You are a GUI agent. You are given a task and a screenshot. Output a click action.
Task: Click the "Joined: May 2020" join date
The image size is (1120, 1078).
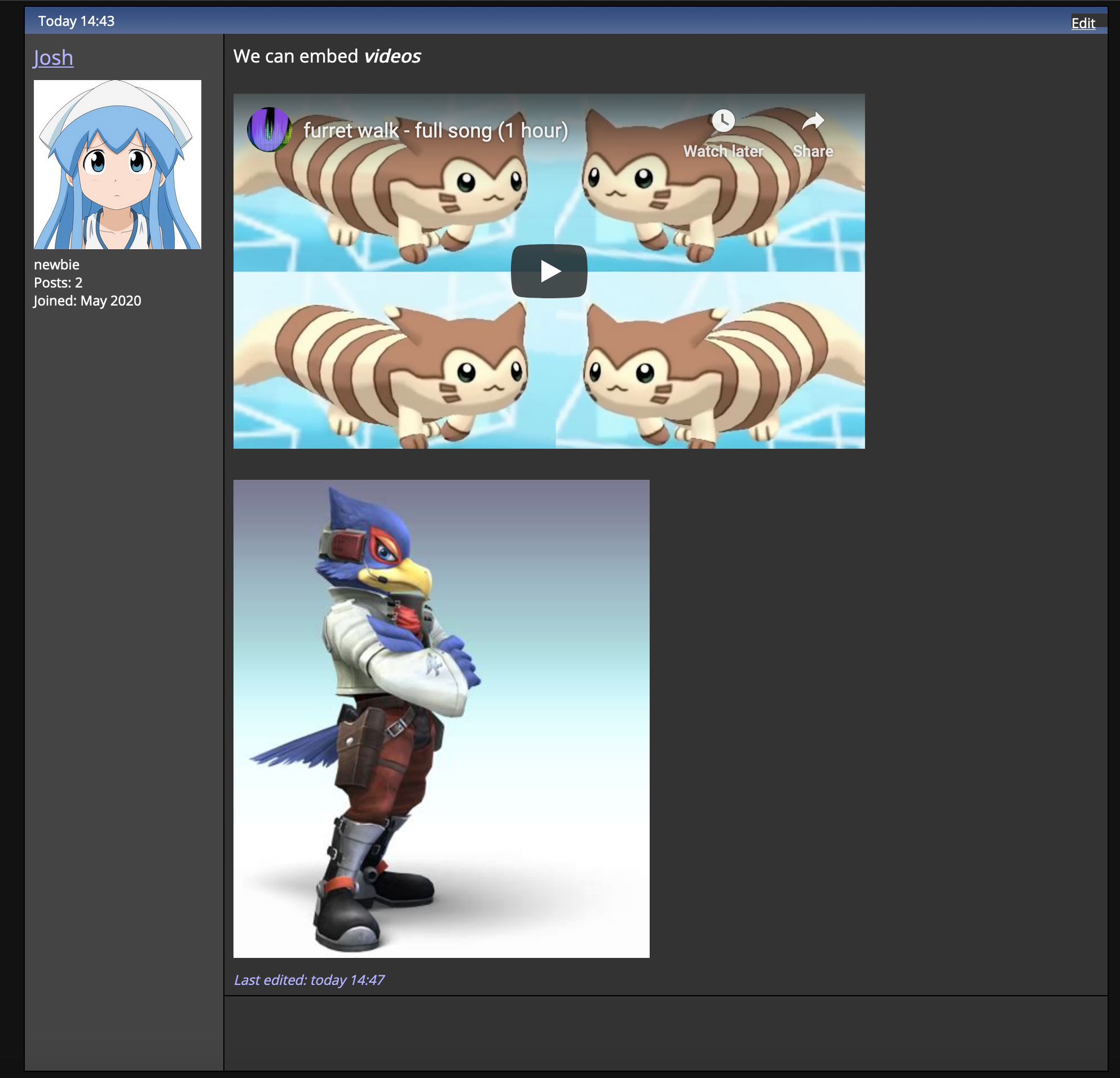click(x=87, y=301)
